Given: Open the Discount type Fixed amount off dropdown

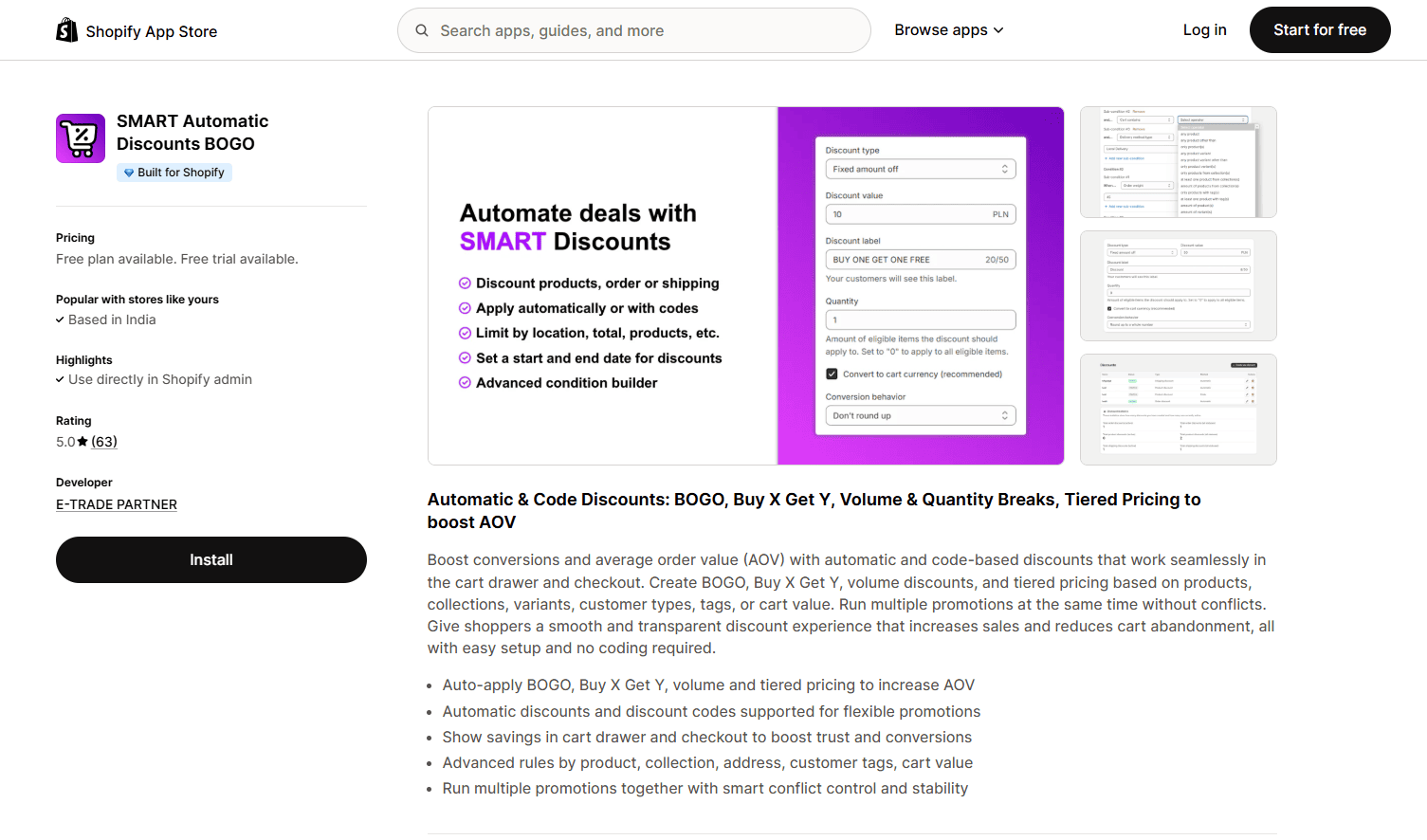Looking at the screenshot, I should [920, 169].
